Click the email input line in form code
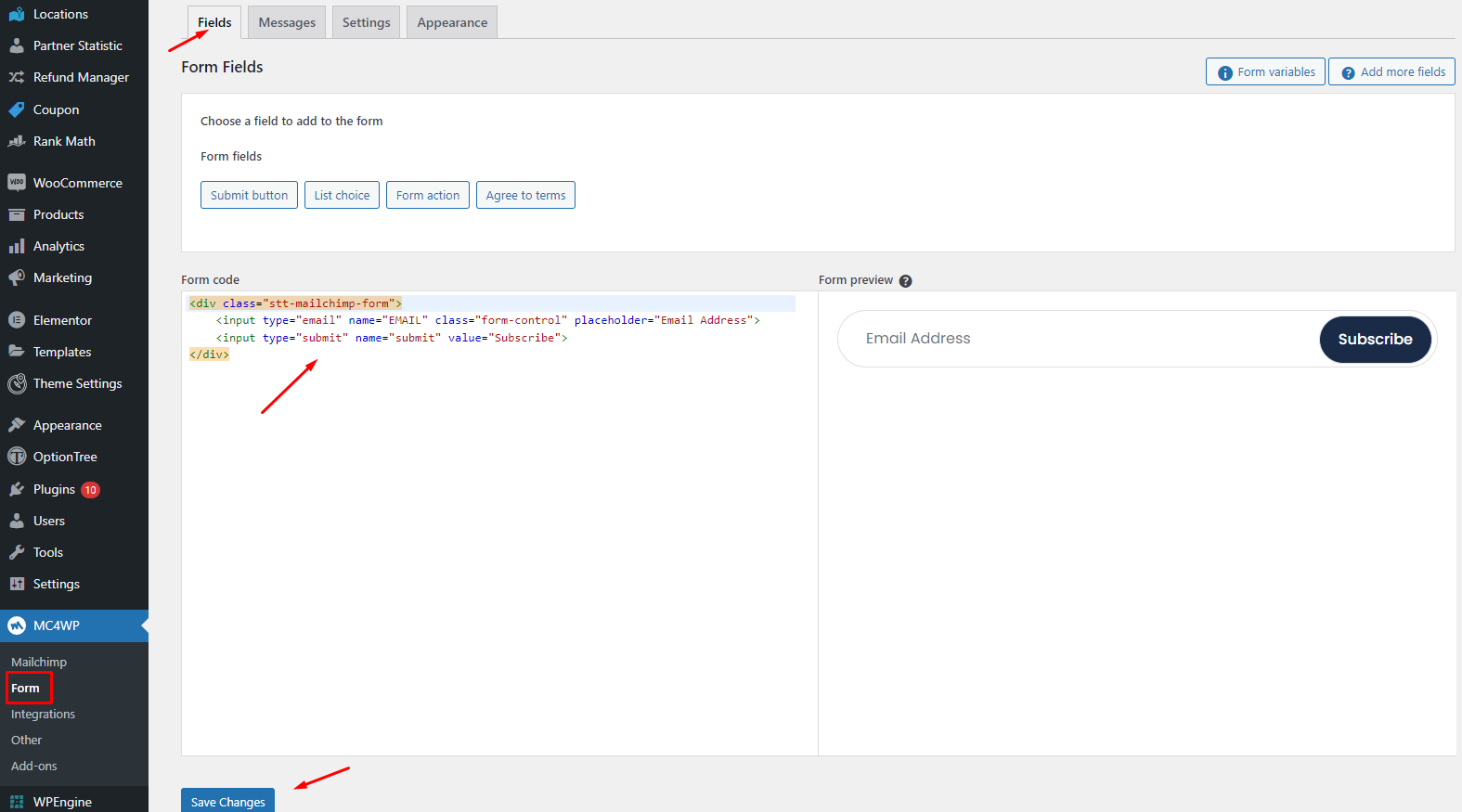The width and height of the screenshot is (1462, 812). [488, 320]
